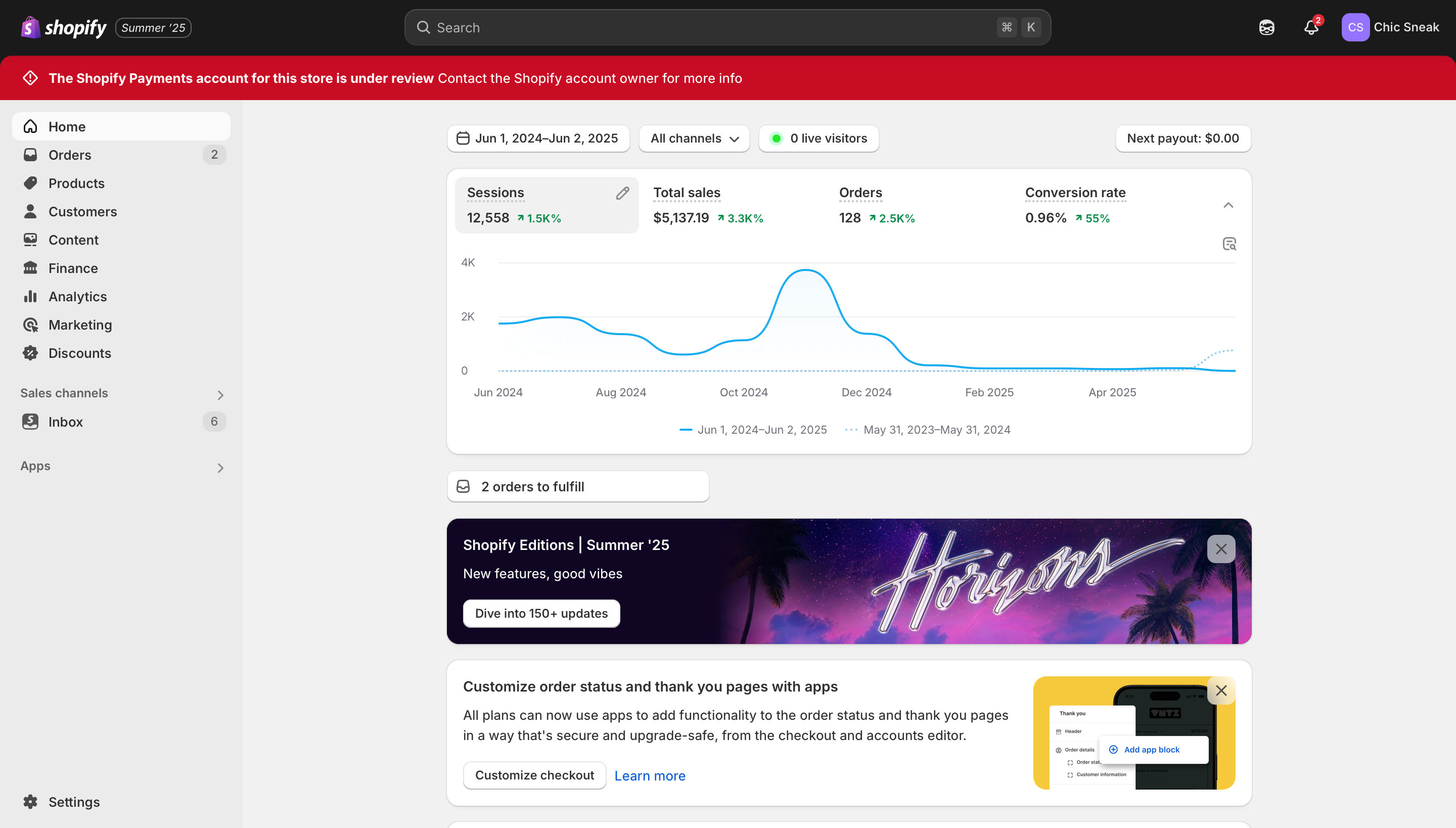The image size is (1456, 828).
Task: Click the Analytics bar chart icon
Action: pyautogui.click(x=30, y=296)
